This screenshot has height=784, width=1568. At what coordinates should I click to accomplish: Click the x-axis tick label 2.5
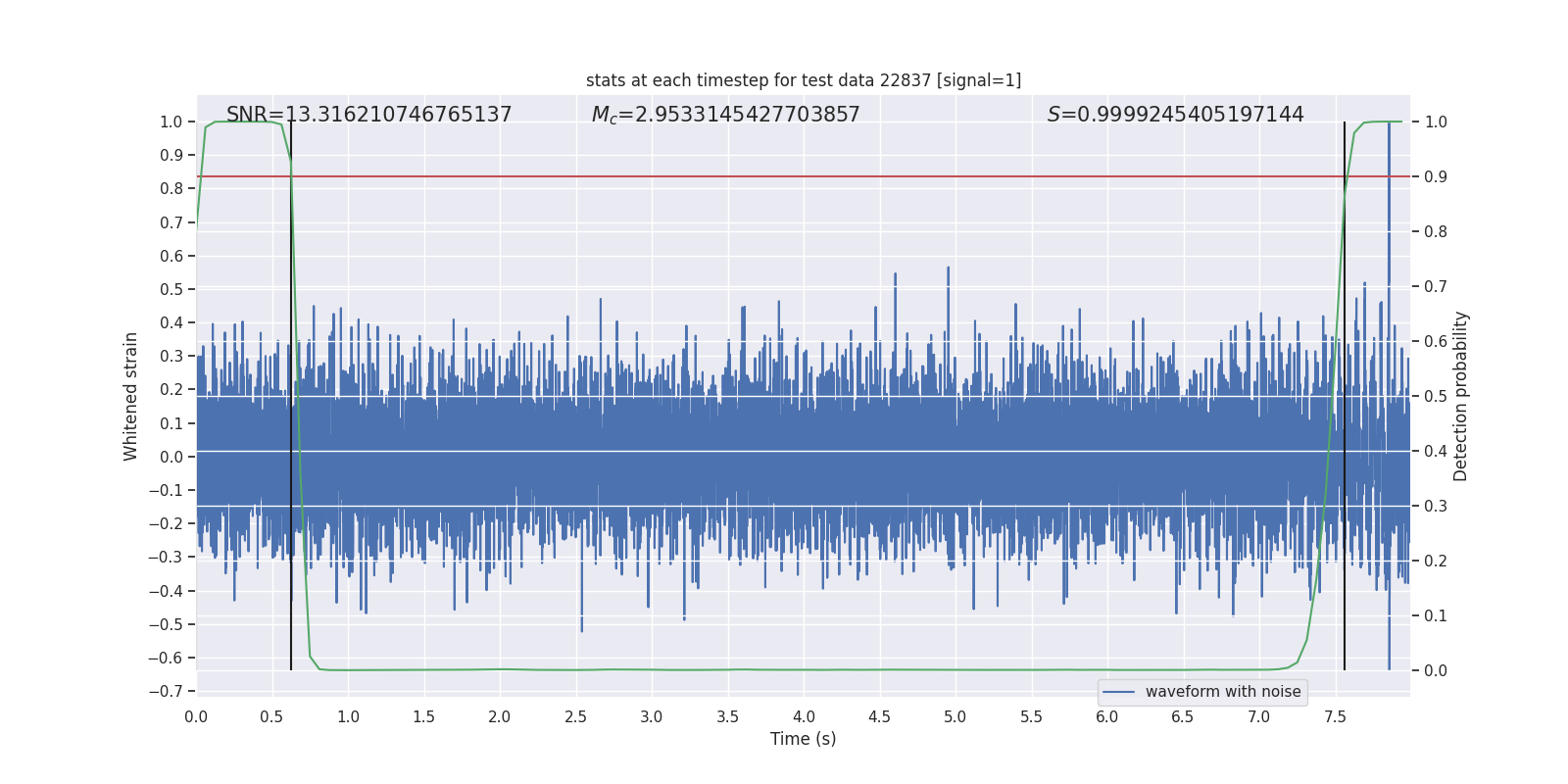click(575, 716)
